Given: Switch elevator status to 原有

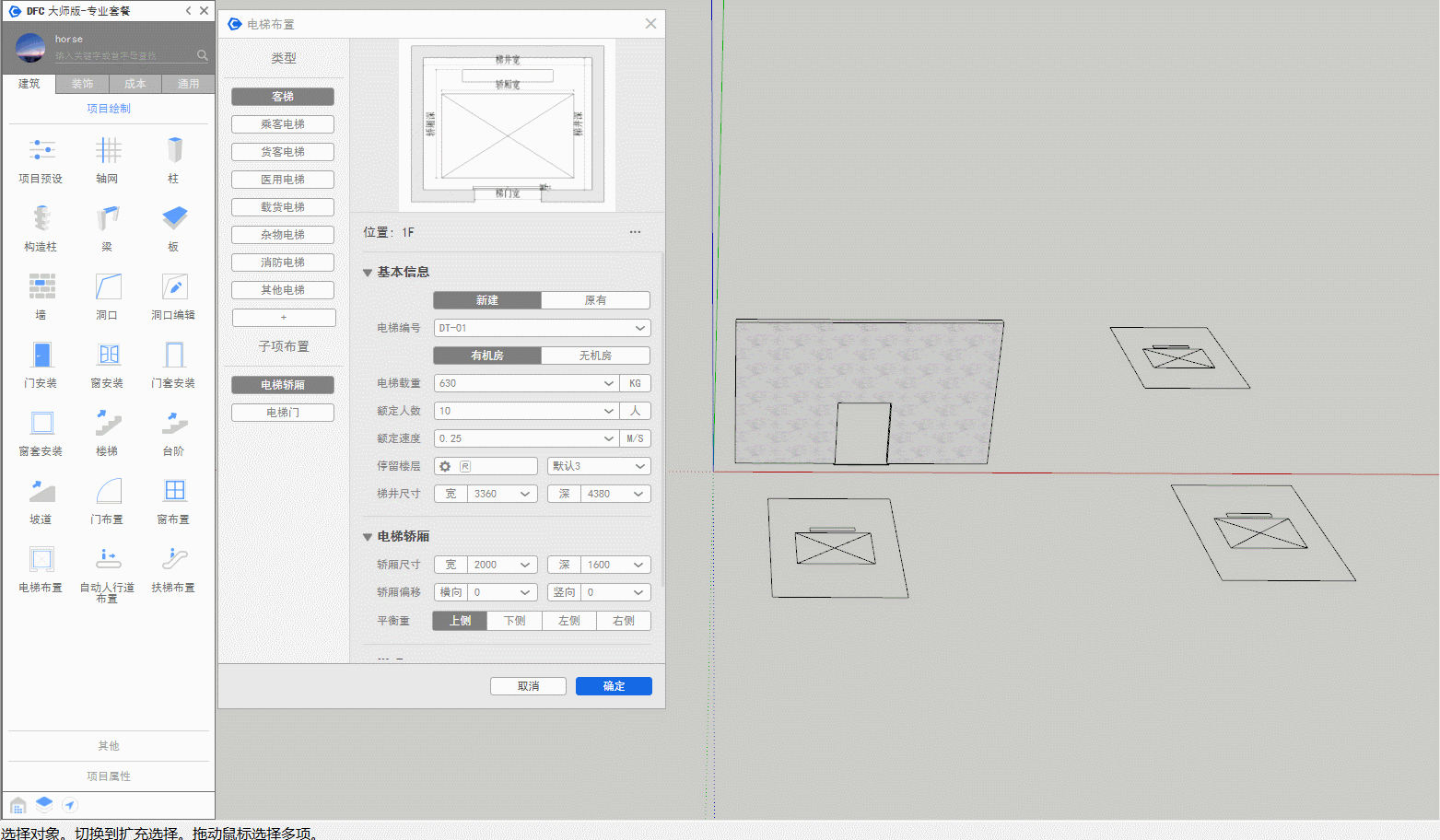Looking at the screenshot, I should coord(595,300).
